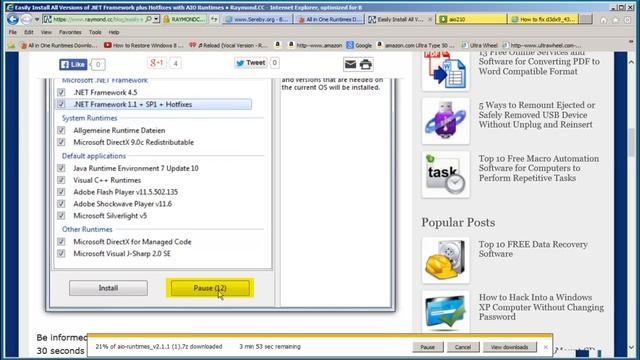
Task: Click the Install button
Action: (x=108, y=288)
